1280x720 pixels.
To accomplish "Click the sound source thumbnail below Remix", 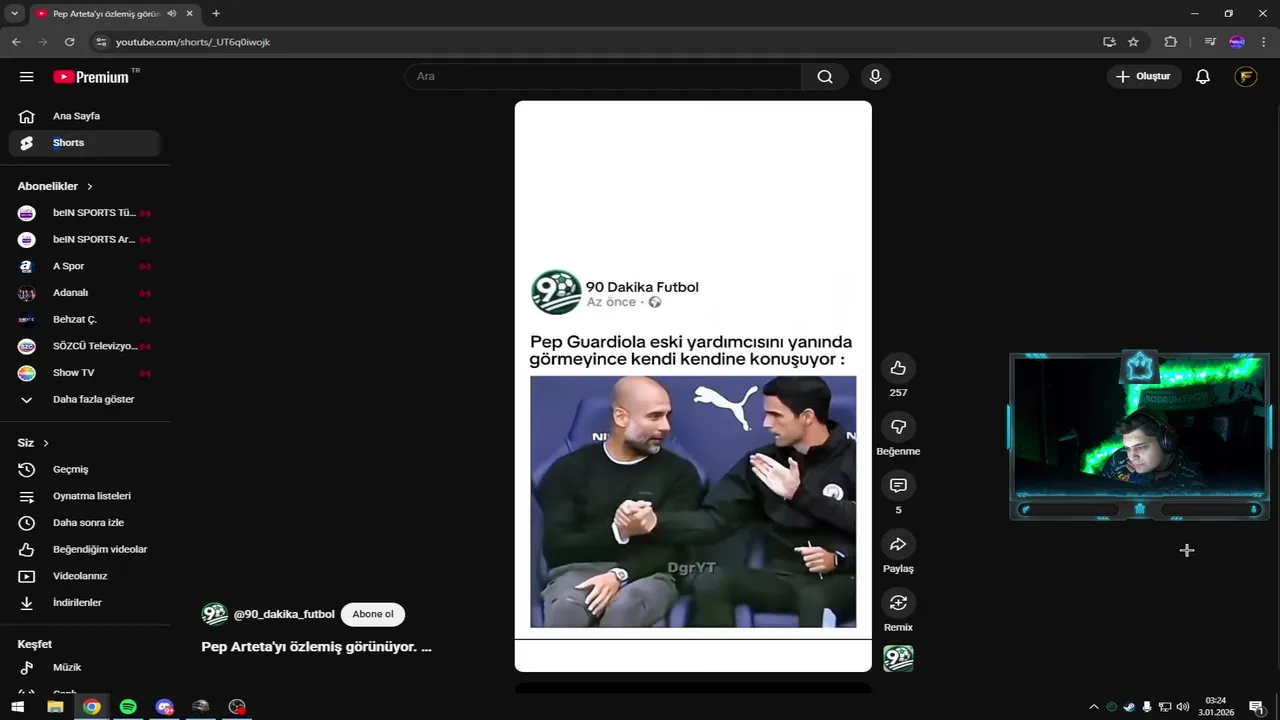I will click(898, 658).
